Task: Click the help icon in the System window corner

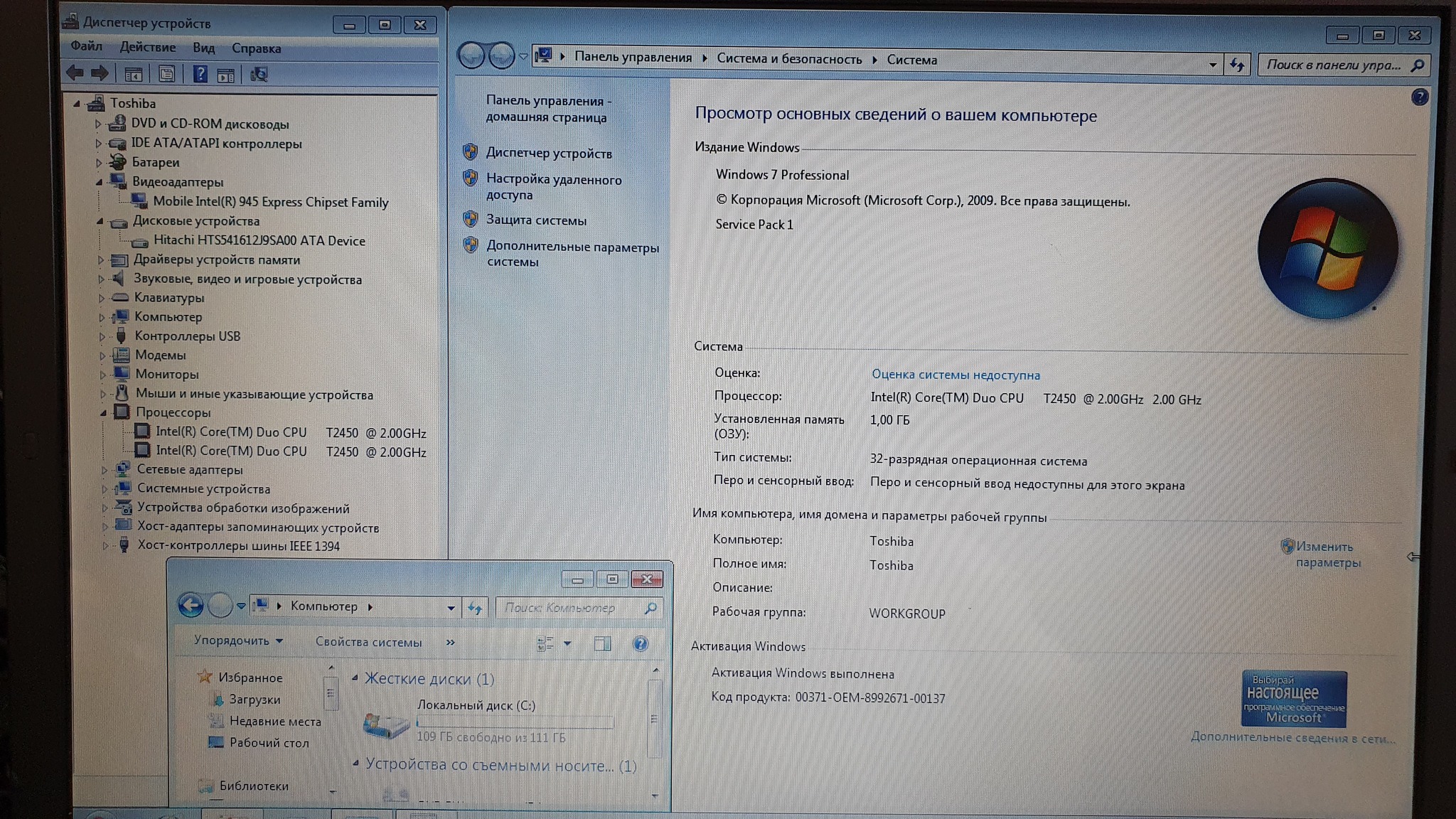Action: click(x=1419, y=97)
